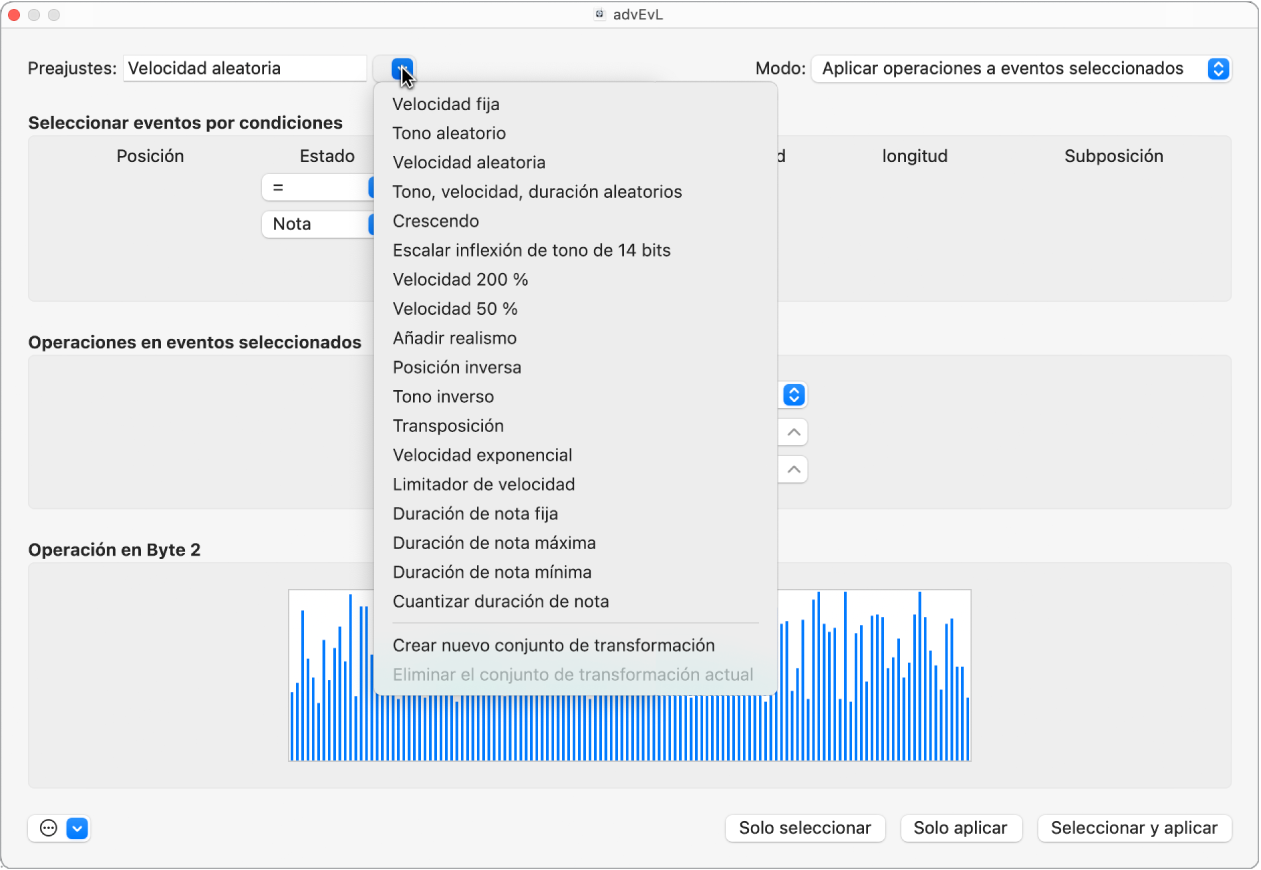This screenshot has width=1261, height=870.
Task: Click the Seleccionar y aplicar button
Action: tap(1134, 828)
